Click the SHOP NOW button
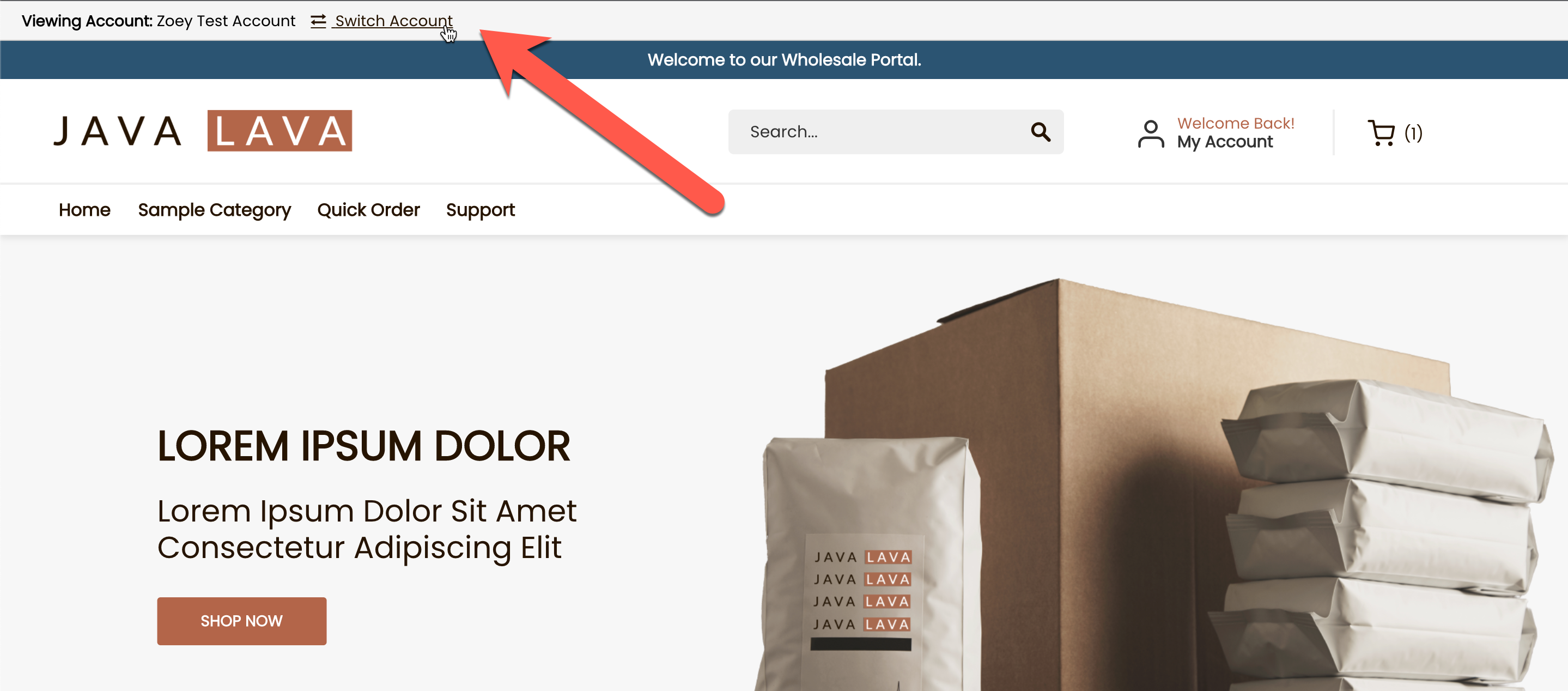Viewport: 1568px width, 691px height. 242,621
